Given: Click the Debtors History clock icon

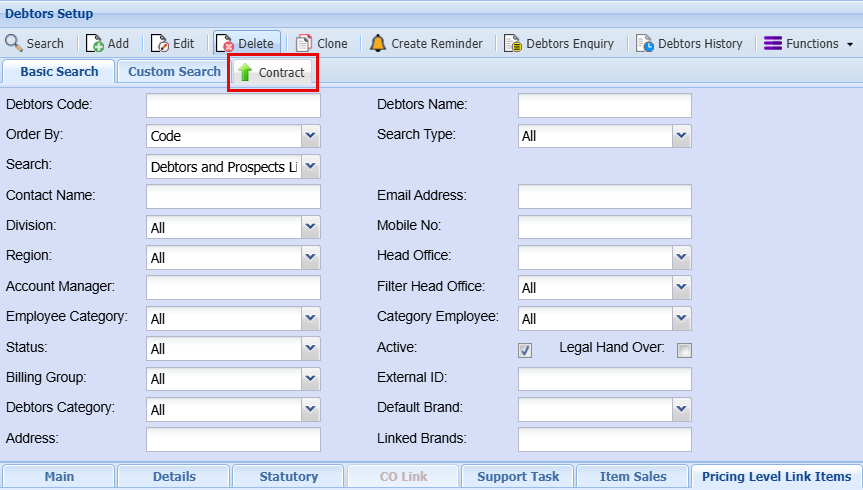Looking at the screenshot, I should [x=644, y=43].
